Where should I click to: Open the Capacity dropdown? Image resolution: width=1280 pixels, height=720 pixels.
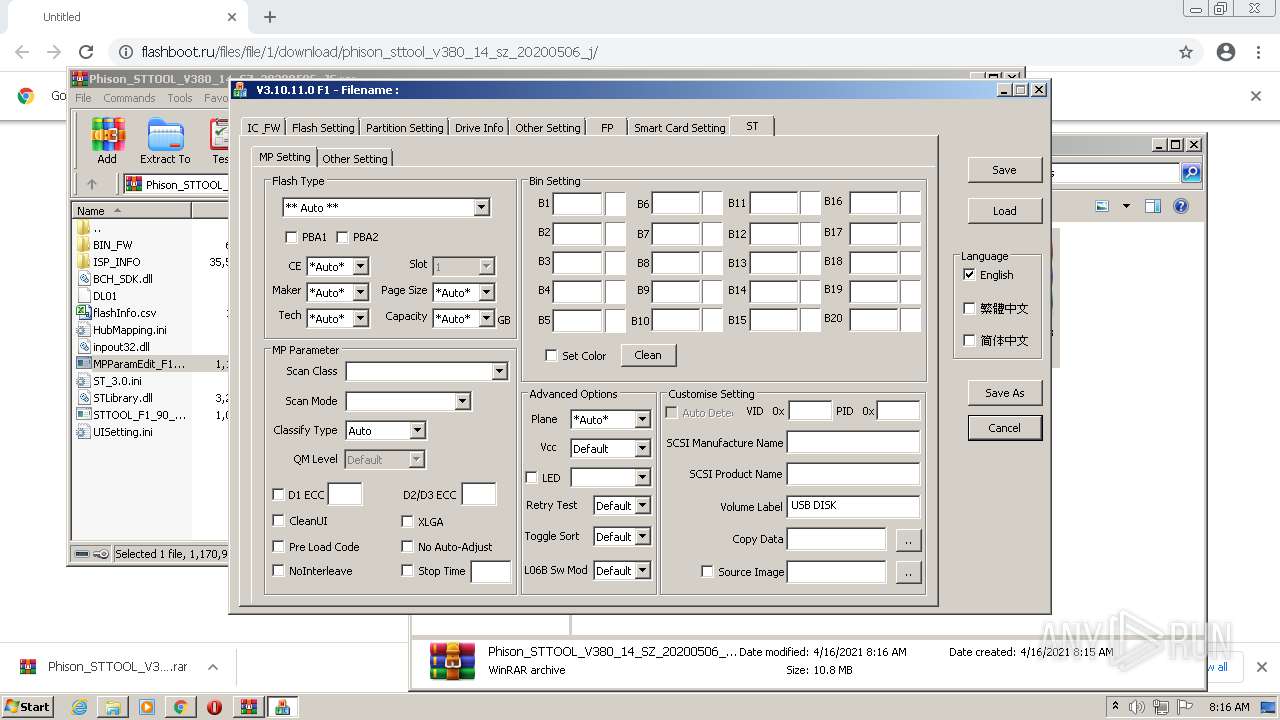486,319
